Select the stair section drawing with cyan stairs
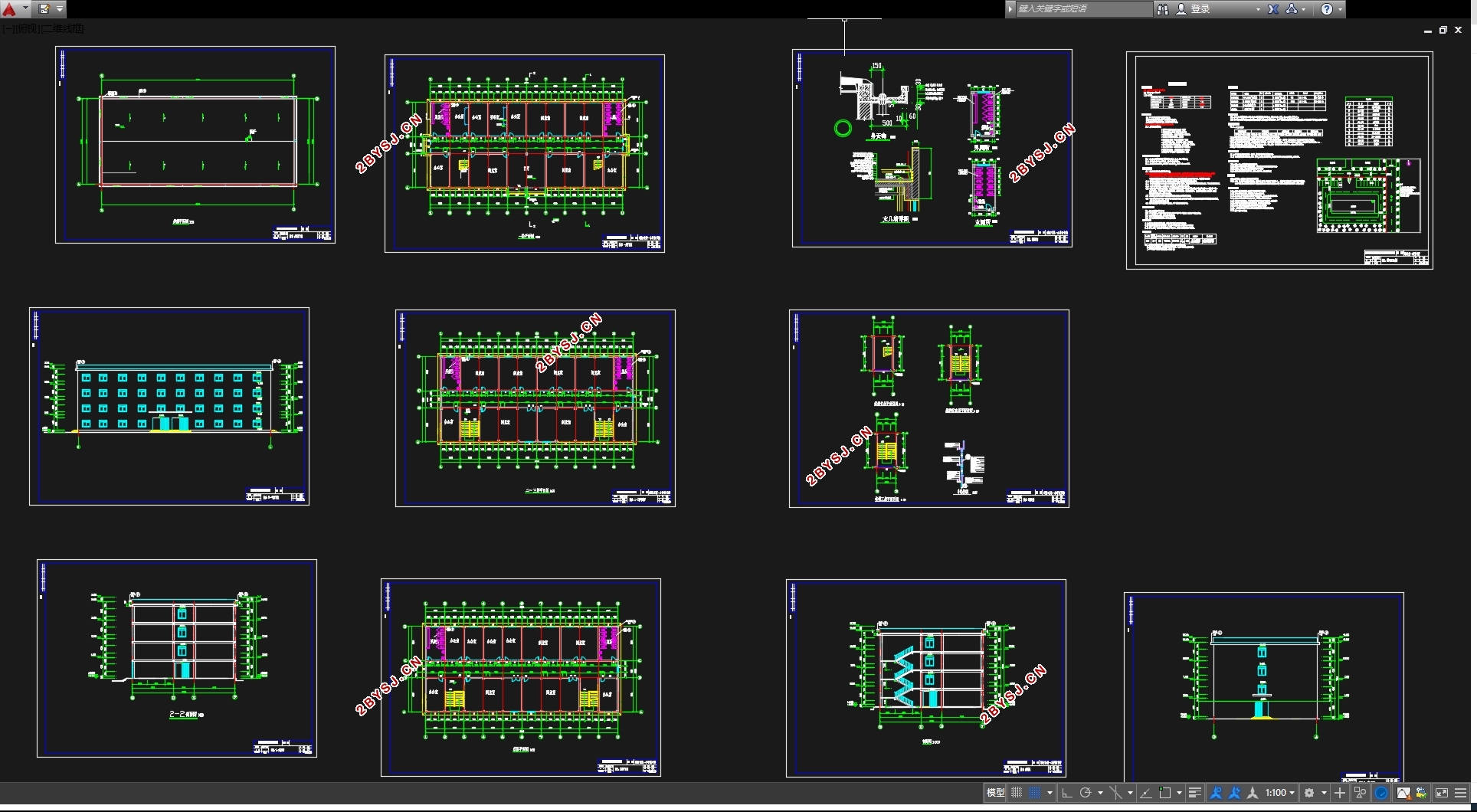The image size is (1477, 812). tap(926, 678)
